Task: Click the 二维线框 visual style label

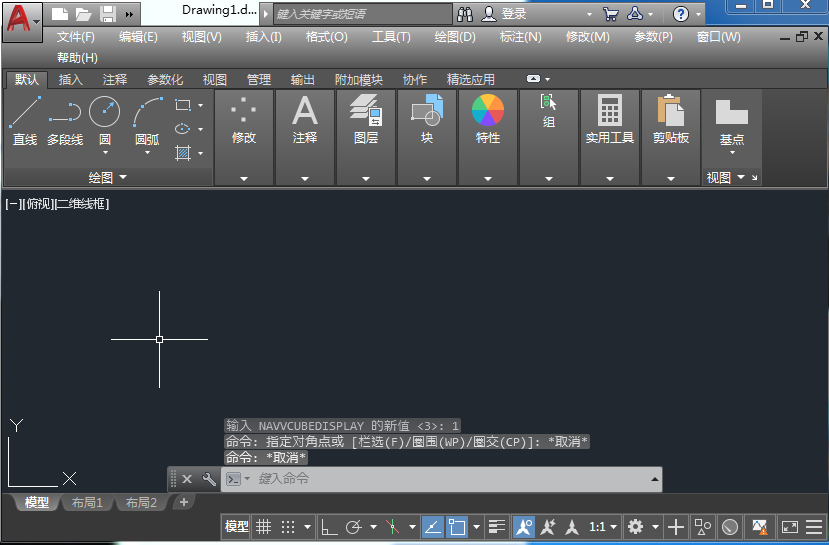Action: 81,204
